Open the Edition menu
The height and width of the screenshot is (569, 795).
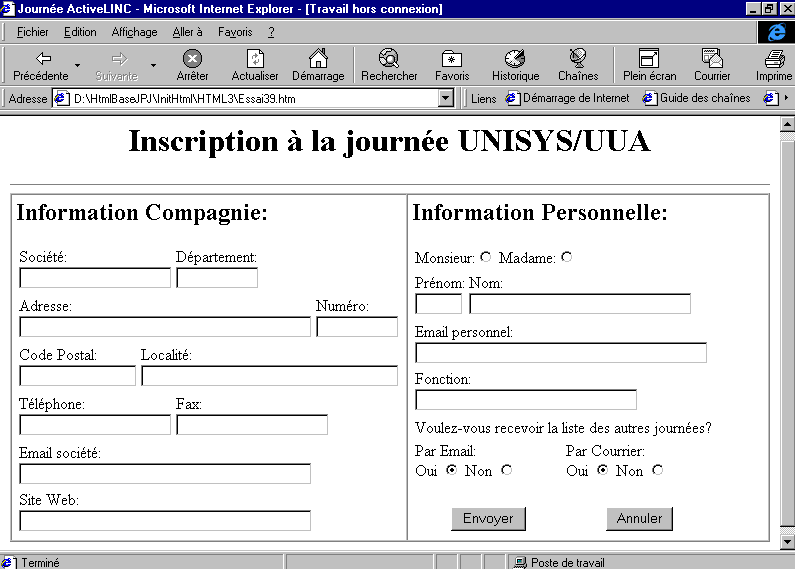[80, 32]
